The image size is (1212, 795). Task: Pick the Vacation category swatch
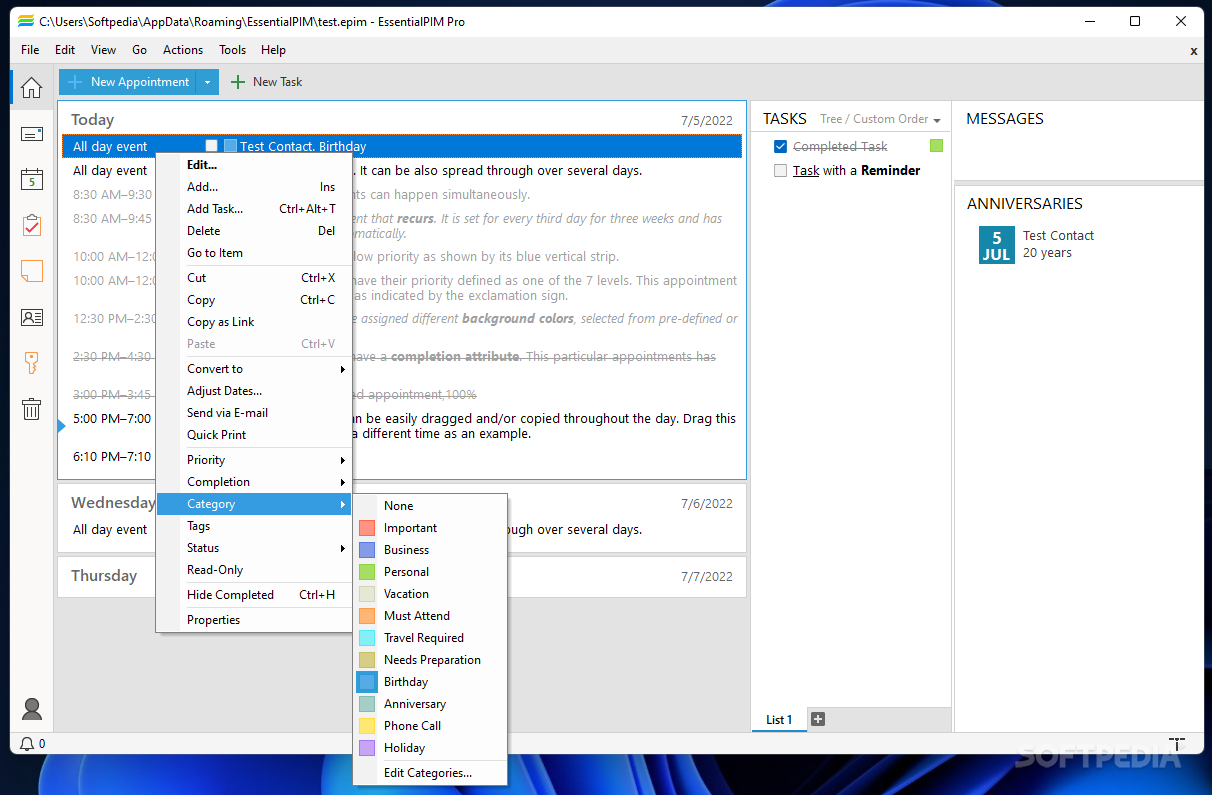367,594
